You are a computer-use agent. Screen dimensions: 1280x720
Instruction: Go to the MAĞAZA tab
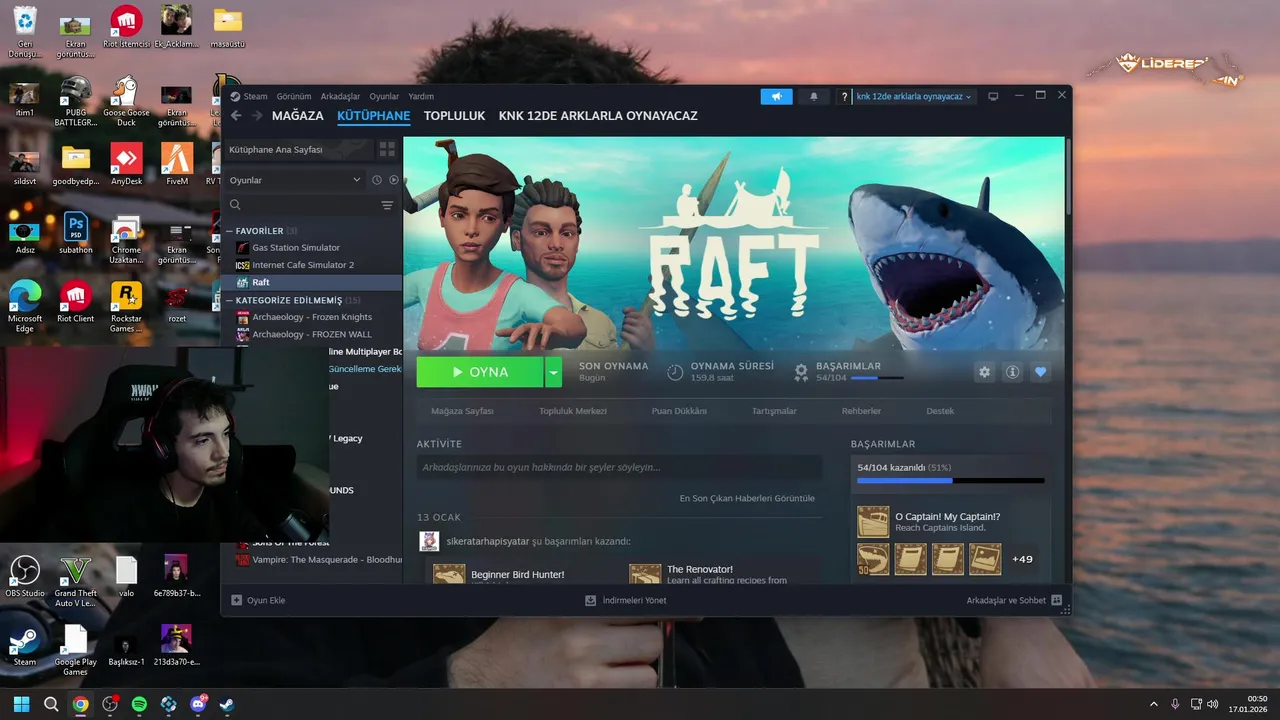(x=298, y=116)
